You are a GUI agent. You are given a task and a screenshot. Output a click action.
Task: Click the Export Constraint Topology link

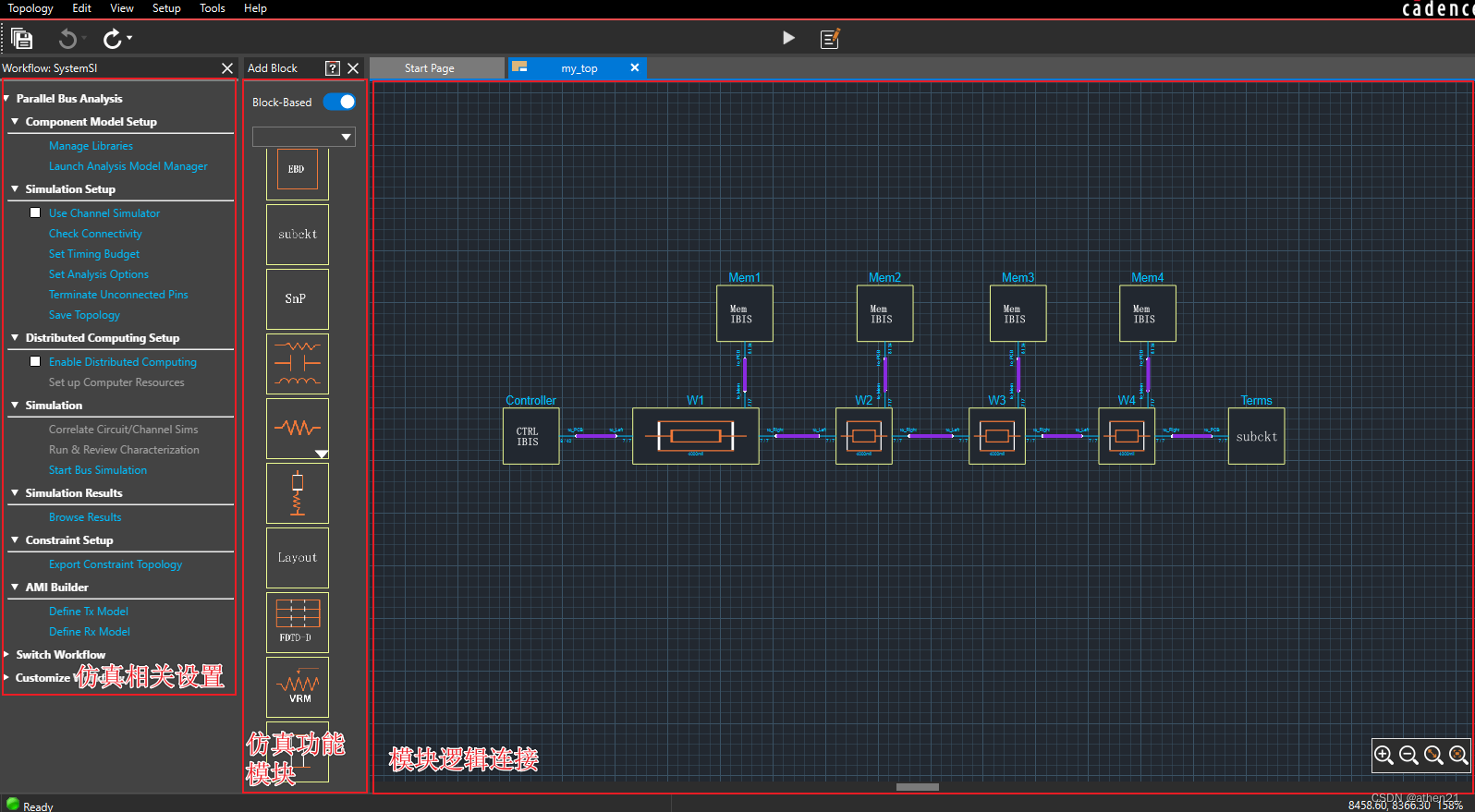(116, 564)
